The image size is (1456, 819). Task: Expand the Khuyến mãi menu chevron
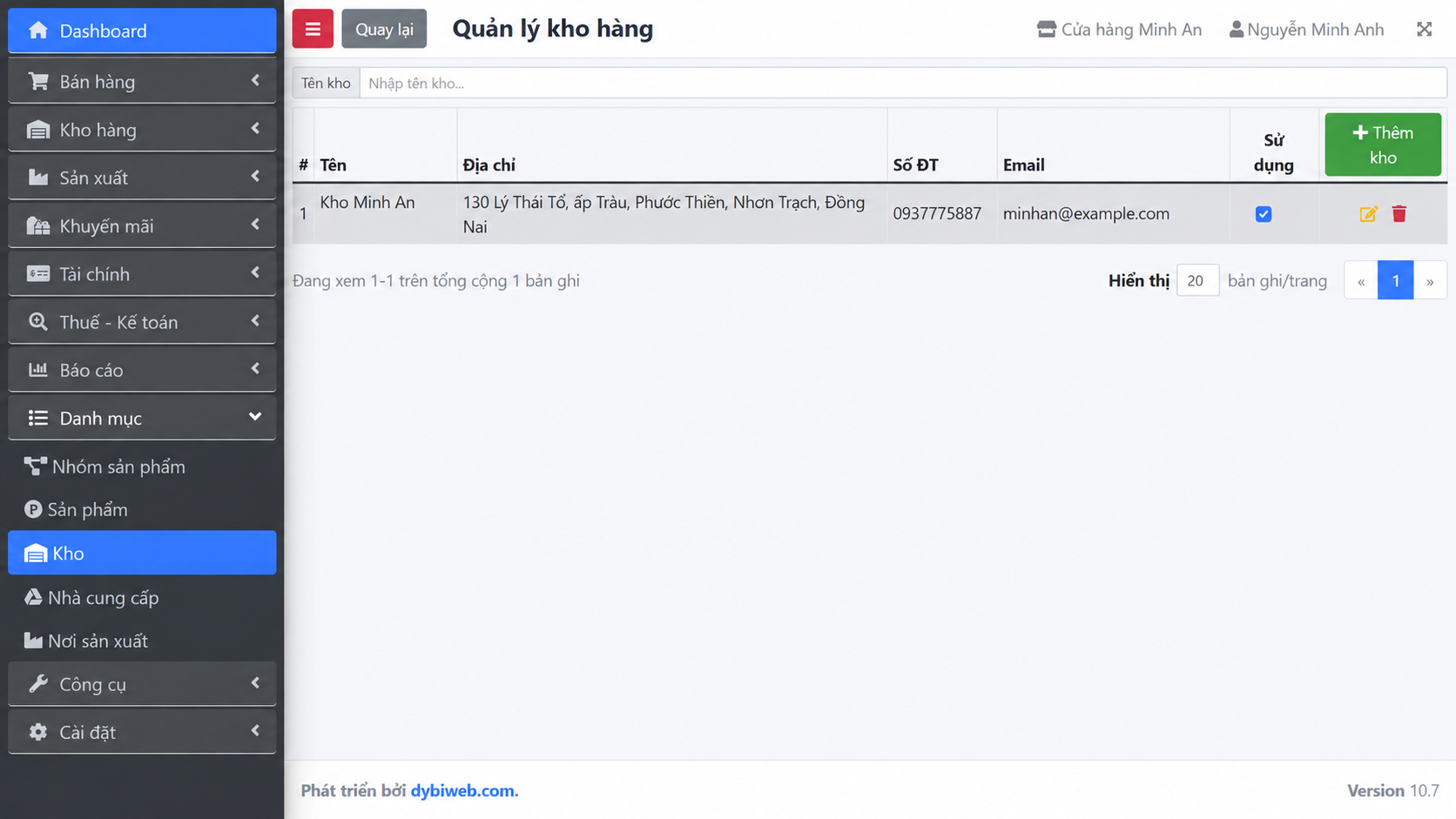coord(255,225)
